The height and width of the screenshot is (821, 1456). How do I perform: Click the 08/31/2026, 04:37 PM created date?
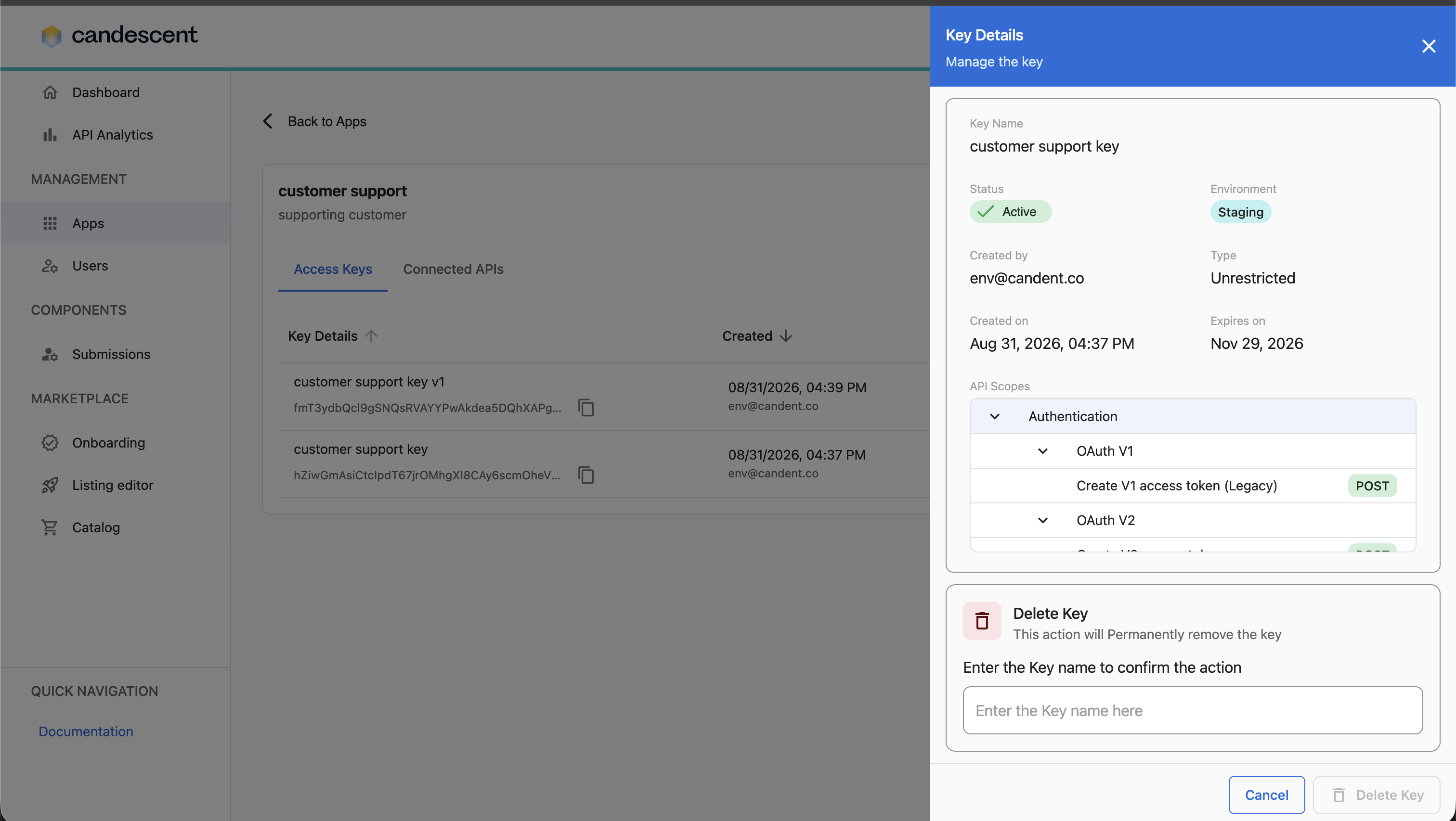(796, 454)
